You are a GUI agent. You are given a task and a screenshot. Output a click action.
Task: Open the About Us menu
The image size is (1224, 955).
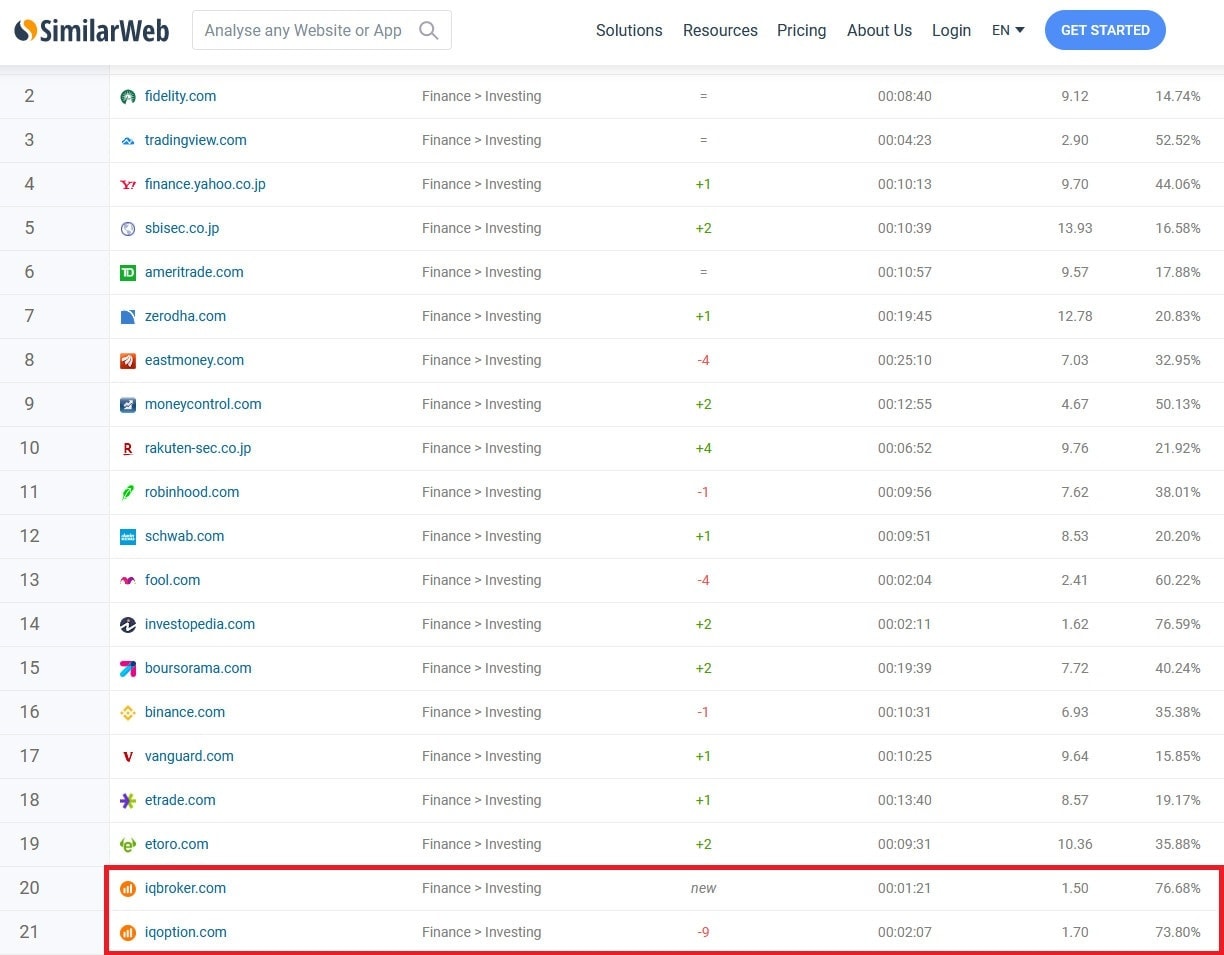point(879,30)
